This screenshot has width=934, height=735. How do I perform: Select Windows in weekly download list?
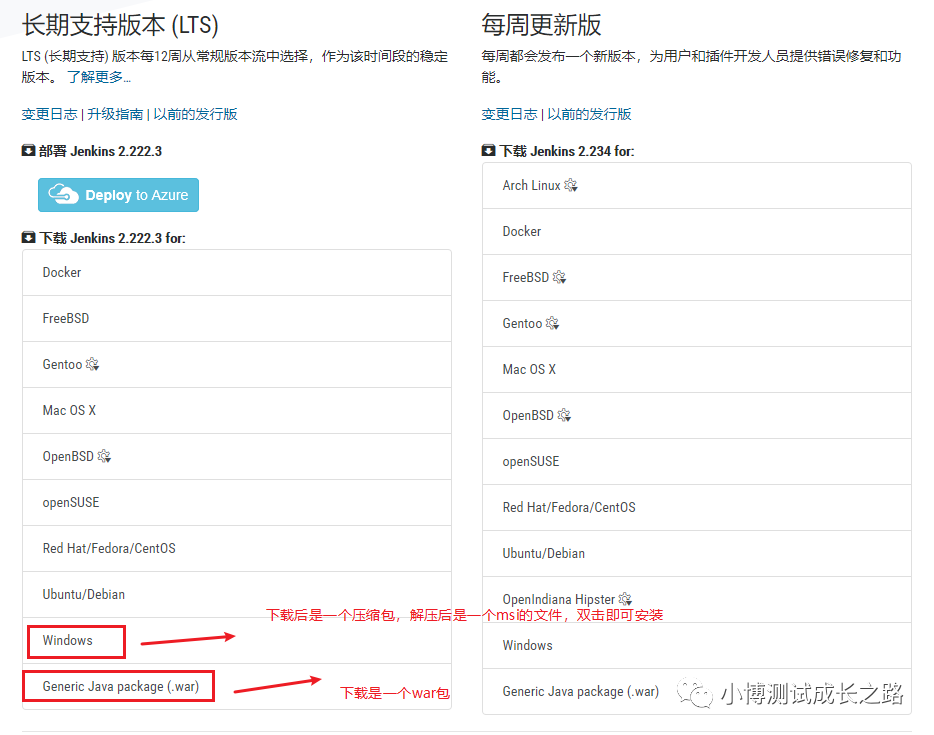point(697,646)
